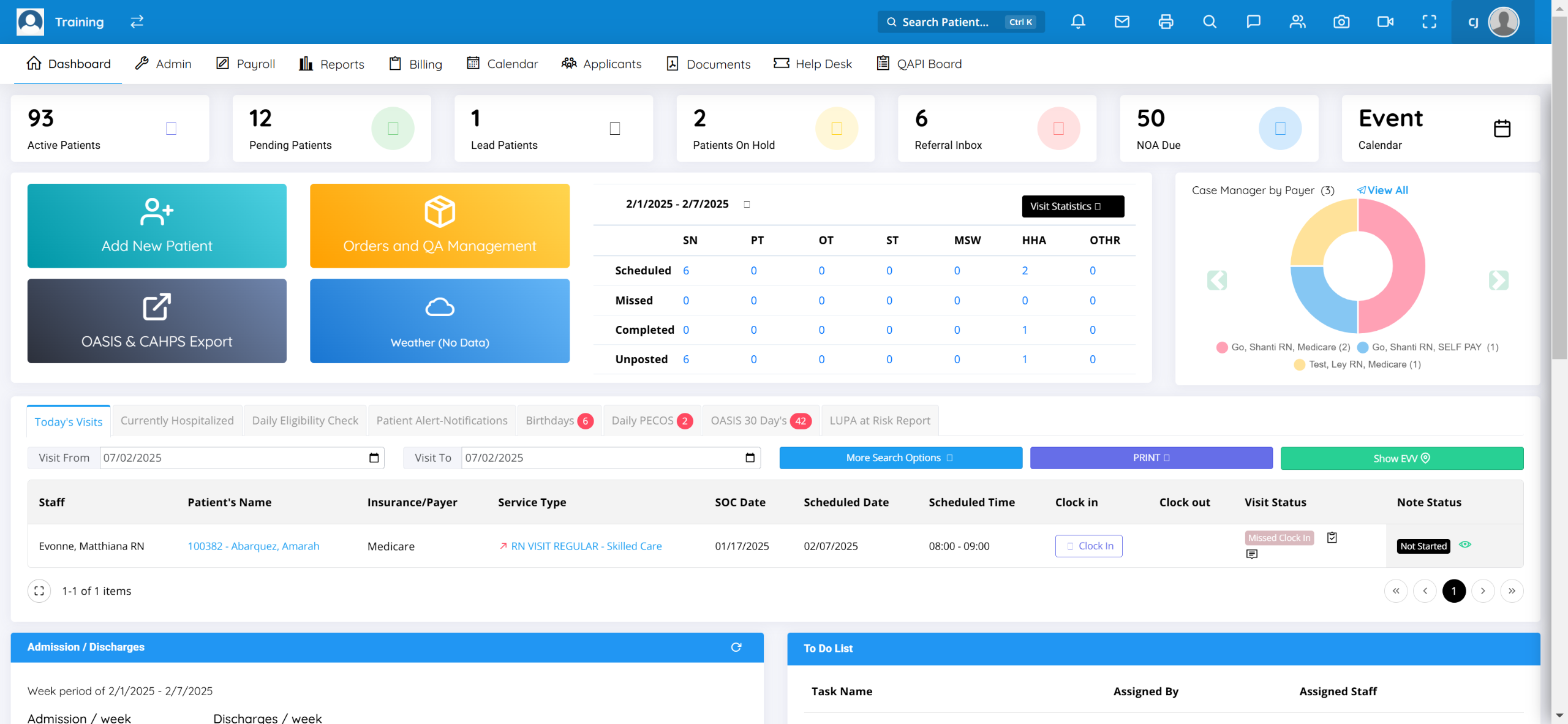Show previous chart with left green arrow
This screenshot has width=1568, height=724.
click(1217, 281)
